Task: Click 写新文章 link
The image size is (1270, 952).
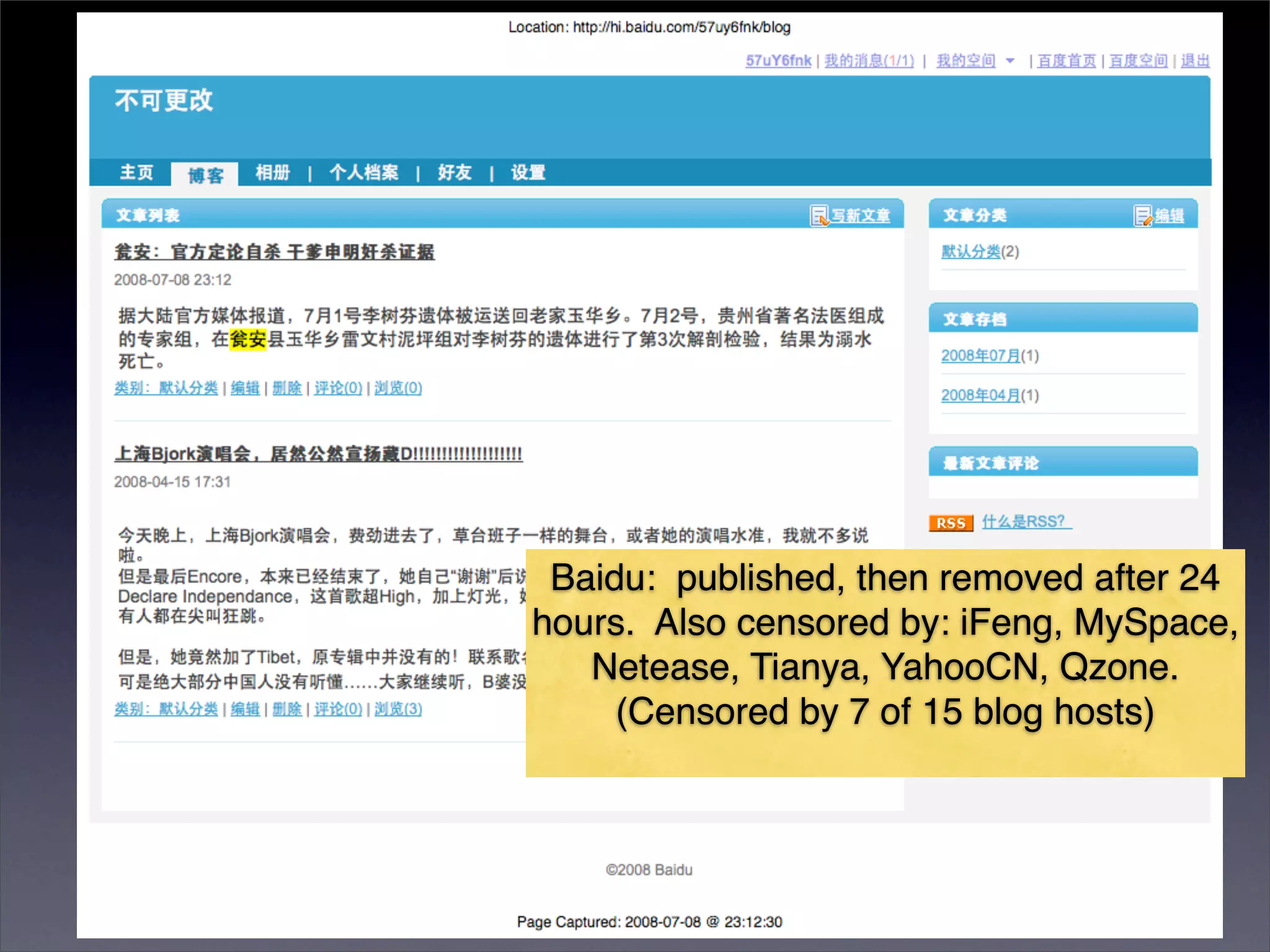Action: 861,216
